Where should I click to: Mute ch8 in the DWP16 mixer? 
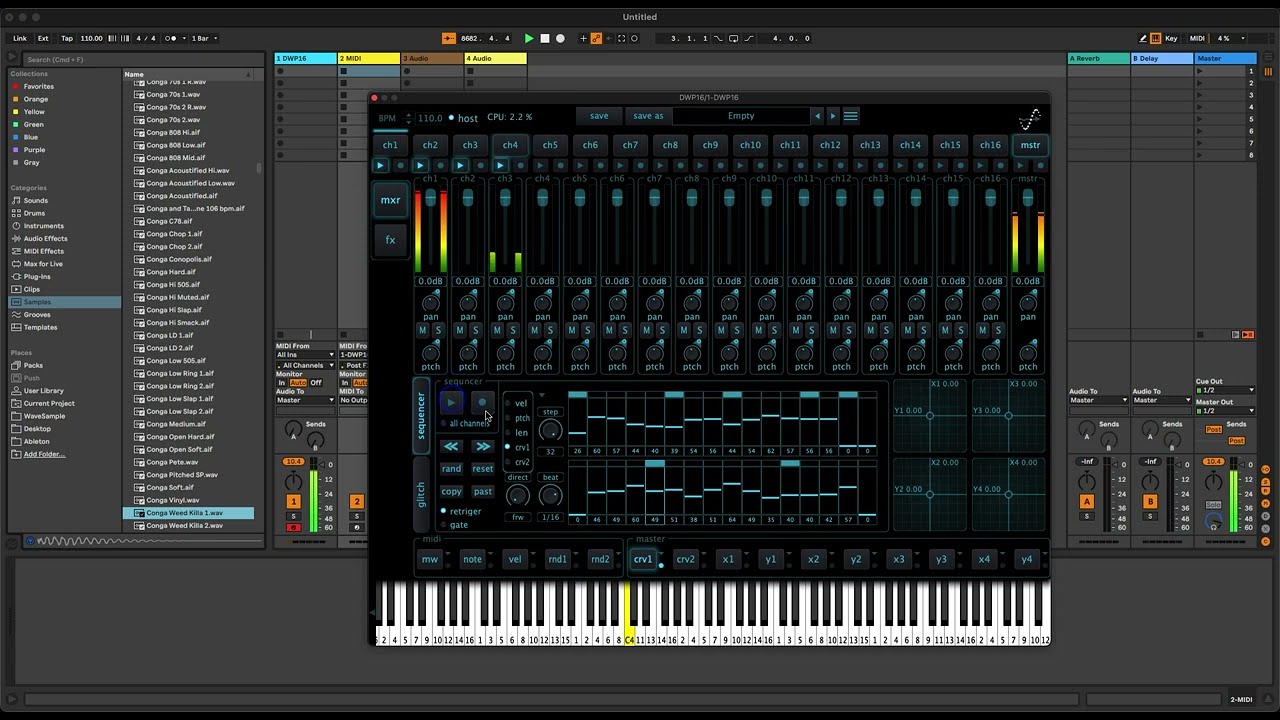point(684,330)
